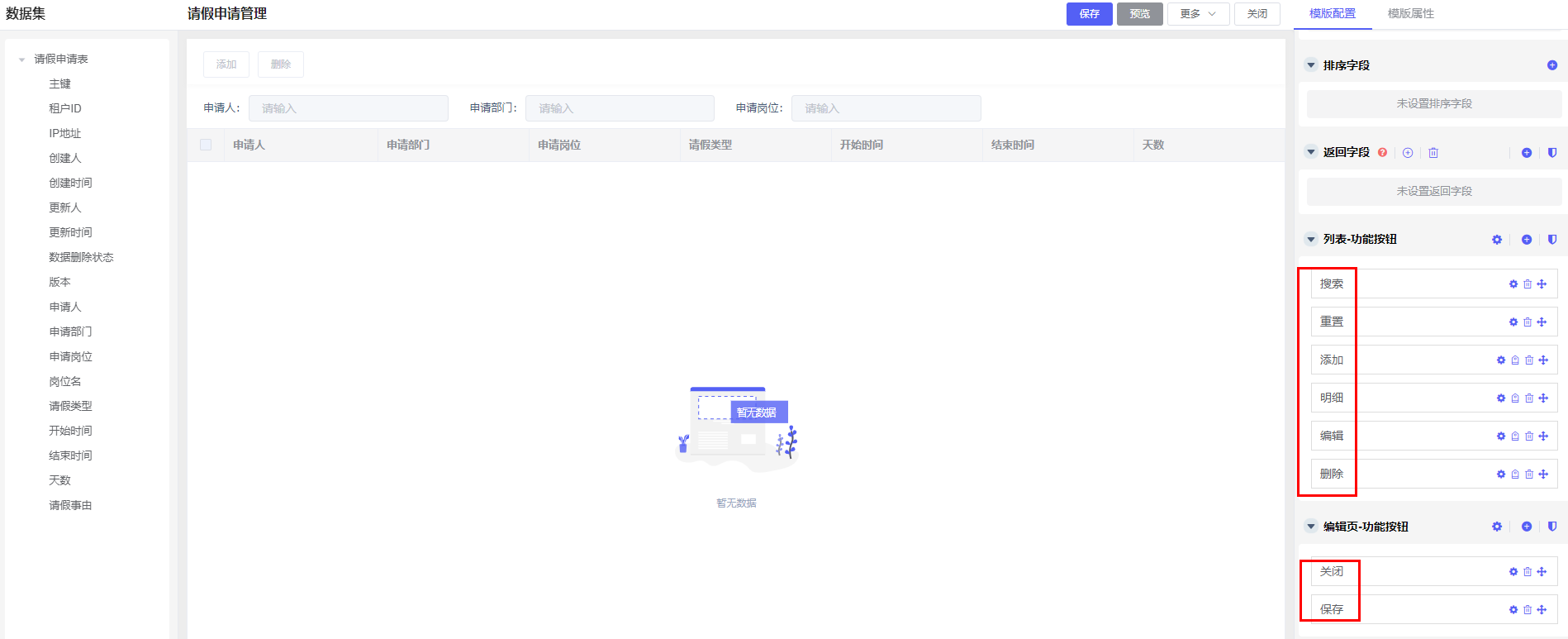Click the add icon in 排序字段 section

click(1552, 65)
